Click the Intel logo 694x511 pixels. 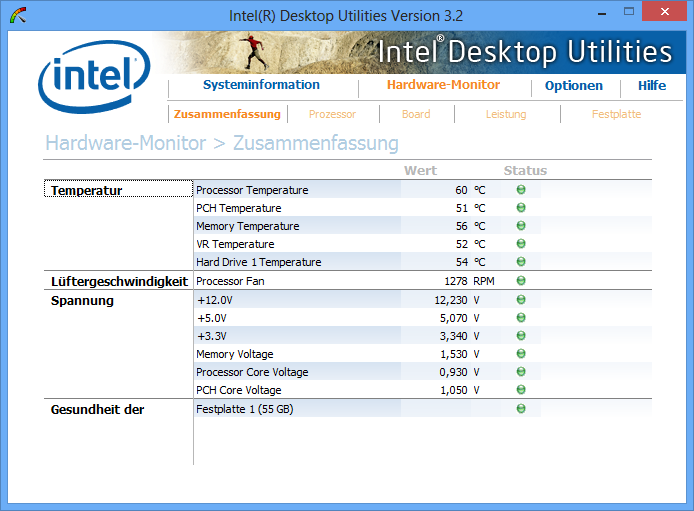tap(94, 77)
